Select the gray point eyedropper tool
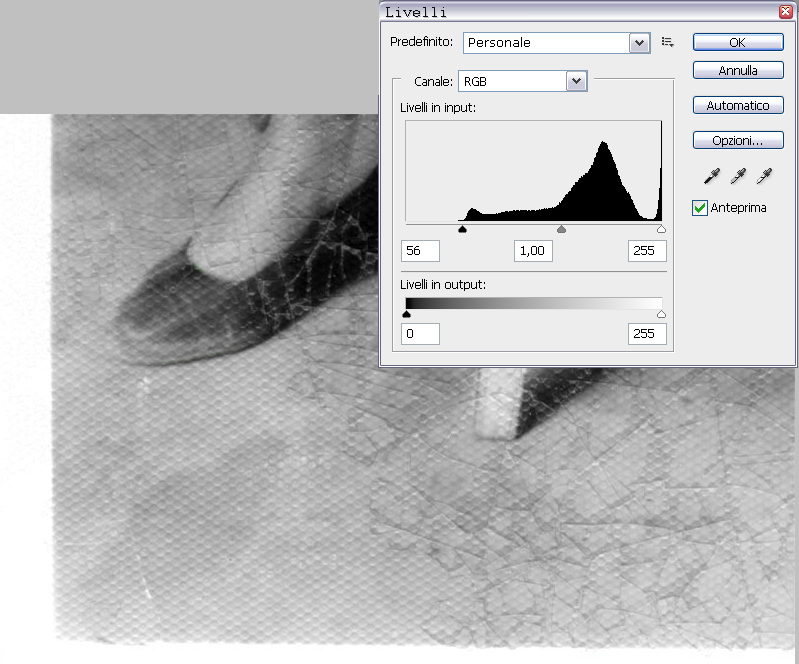 (738, 177)
